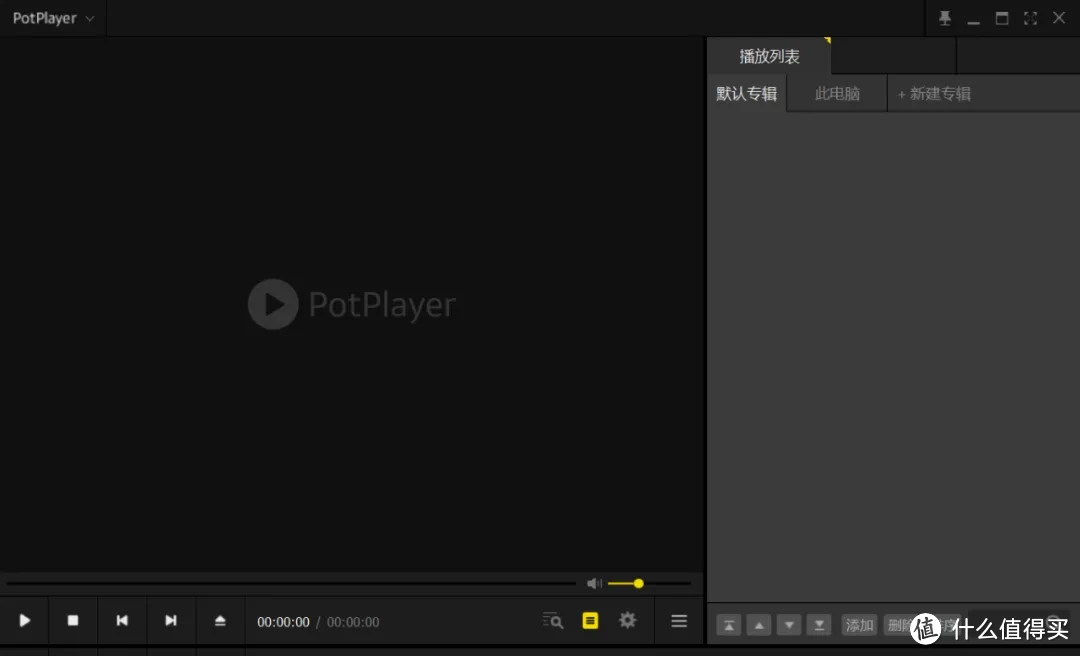Pin the player window on top

[x=945, y=19]
